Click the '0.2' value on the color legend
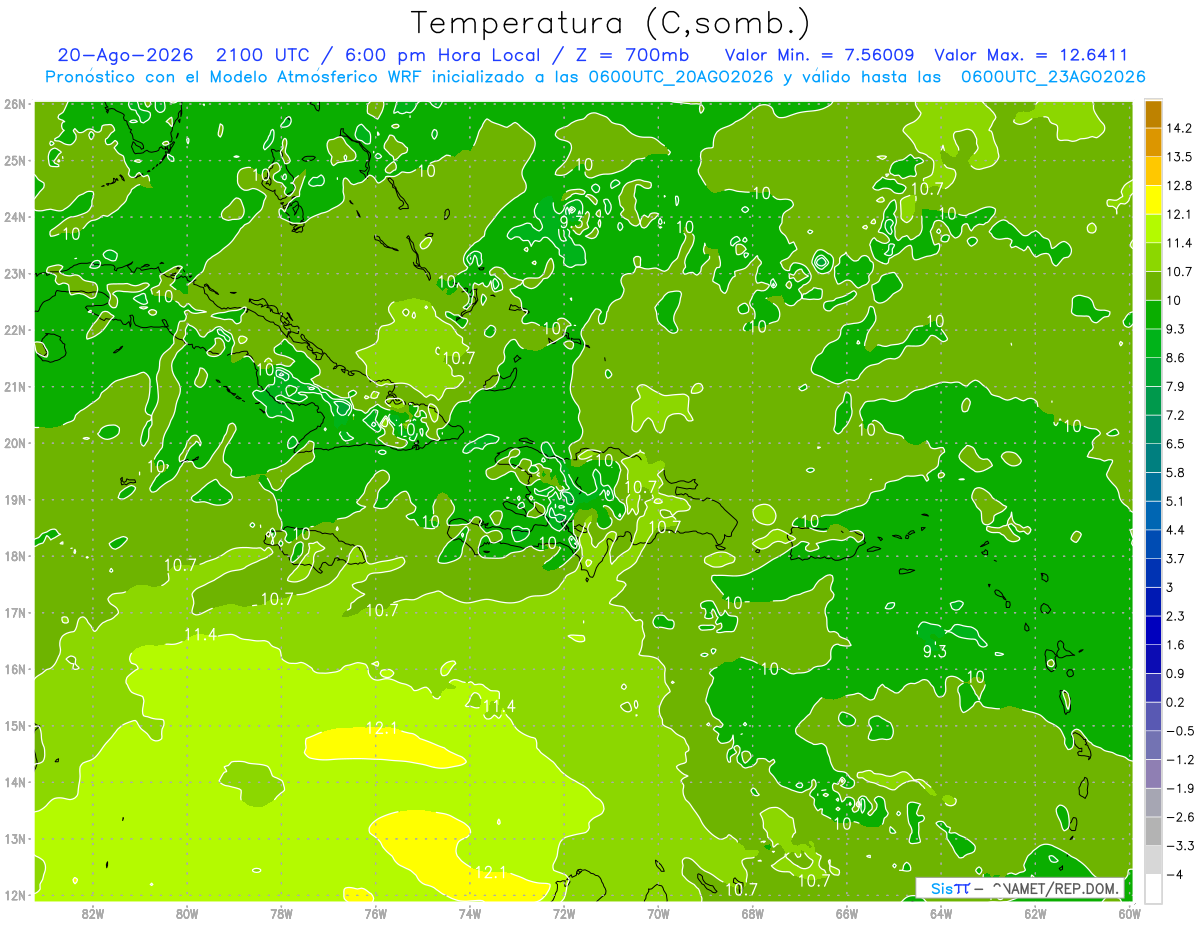The height and width of the screenshot is (927, 1200). (1177, 702)
